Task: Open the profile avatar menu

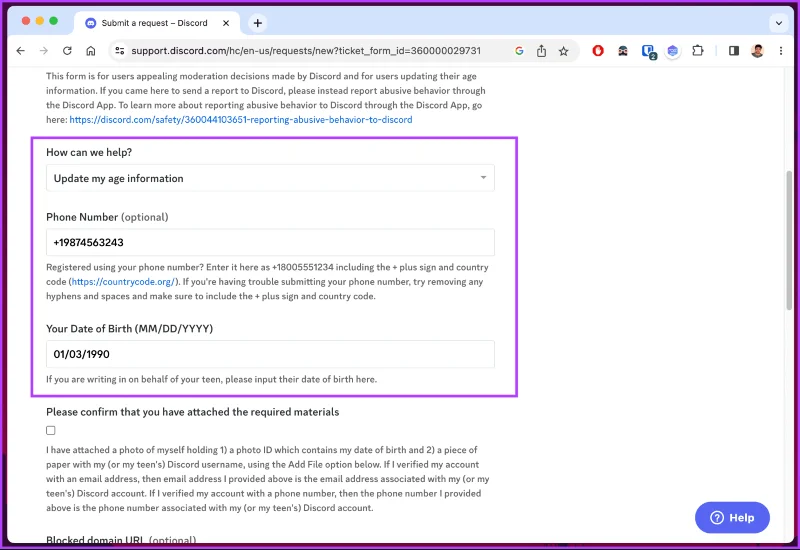Action: pyautogui.click(x=758, y=51)
